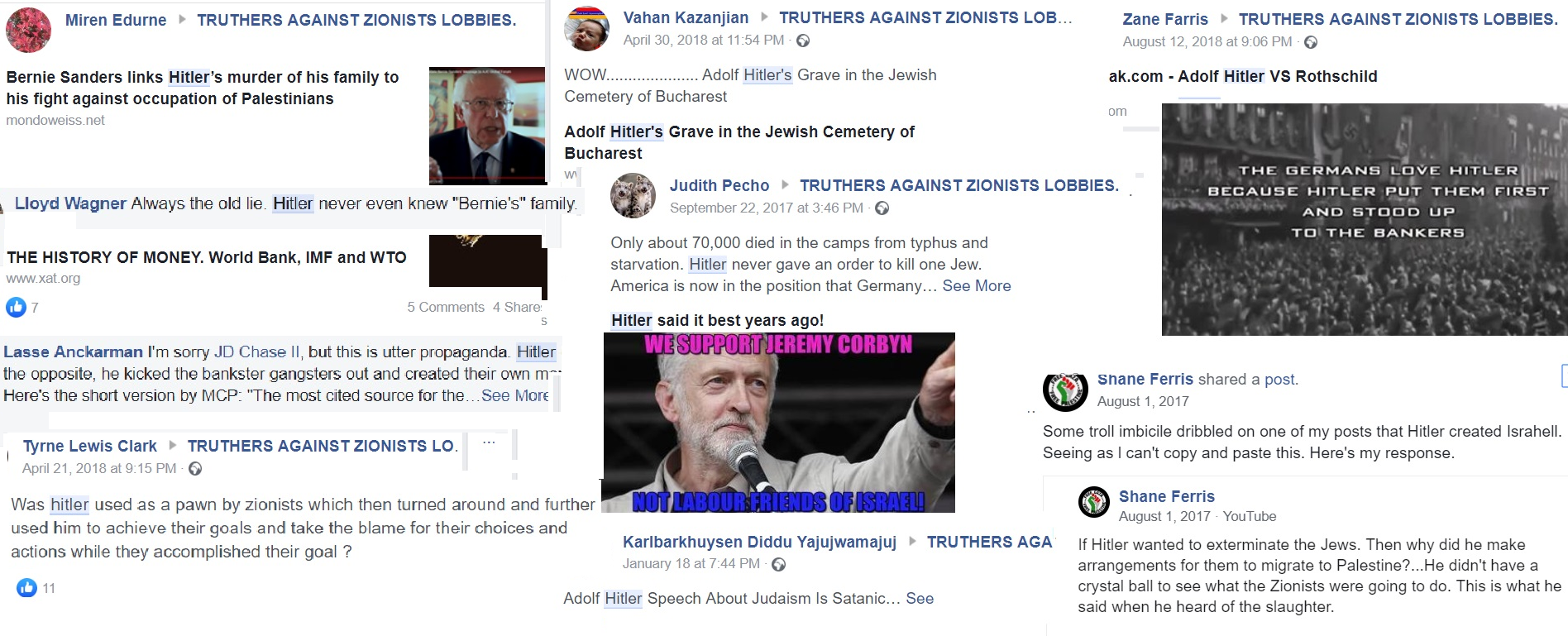Screen dimensions: 1568x636
Task: Open the 5 Comments link
Action: click(x=446, y=307)
